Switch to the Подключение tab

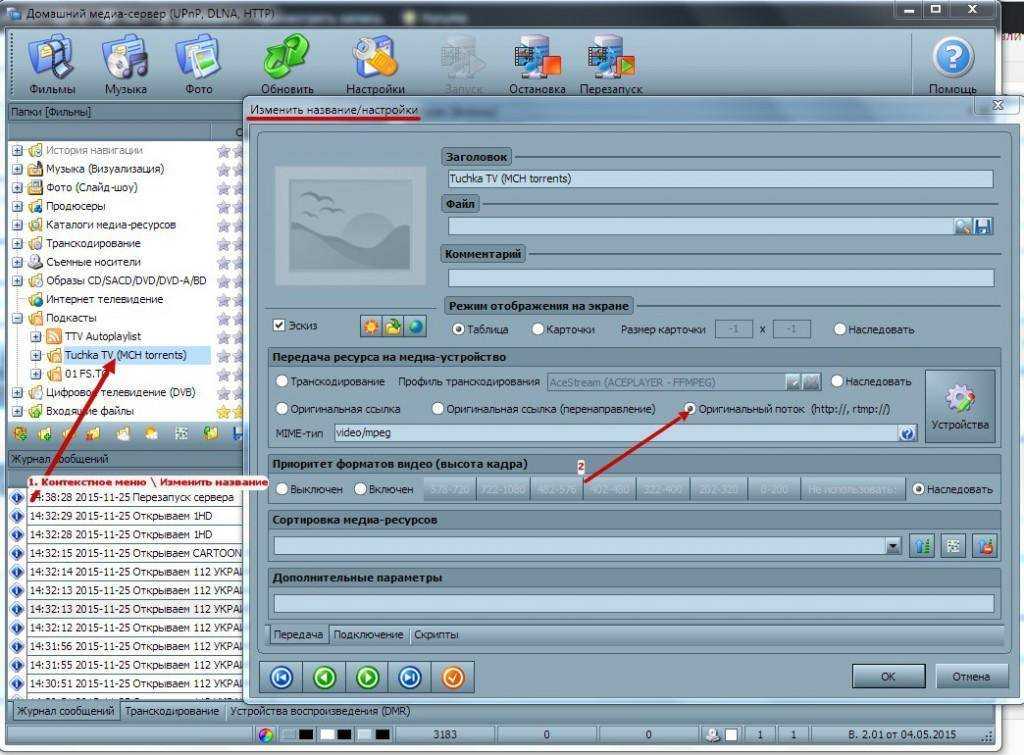368,635
